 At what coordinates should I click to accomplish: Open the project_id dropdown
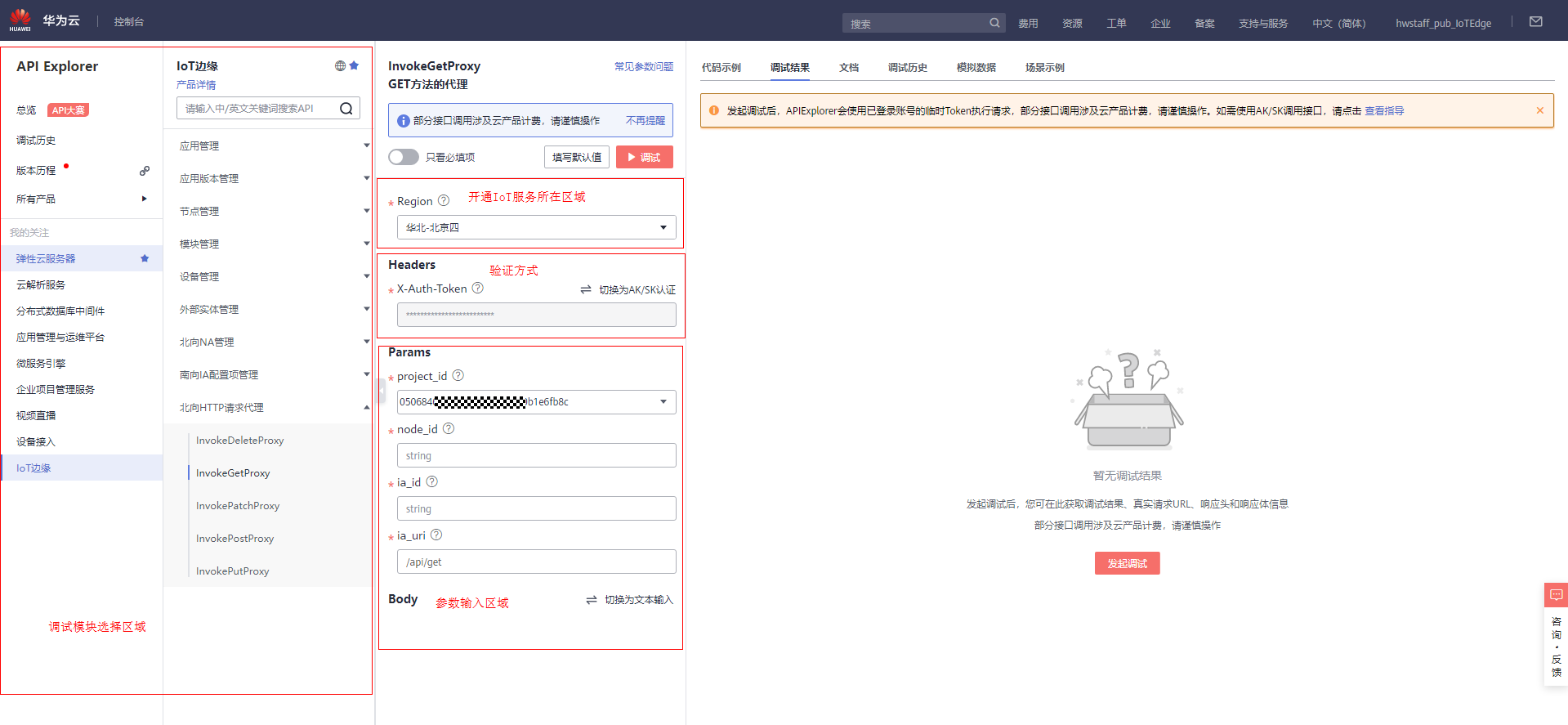point(536,401)
